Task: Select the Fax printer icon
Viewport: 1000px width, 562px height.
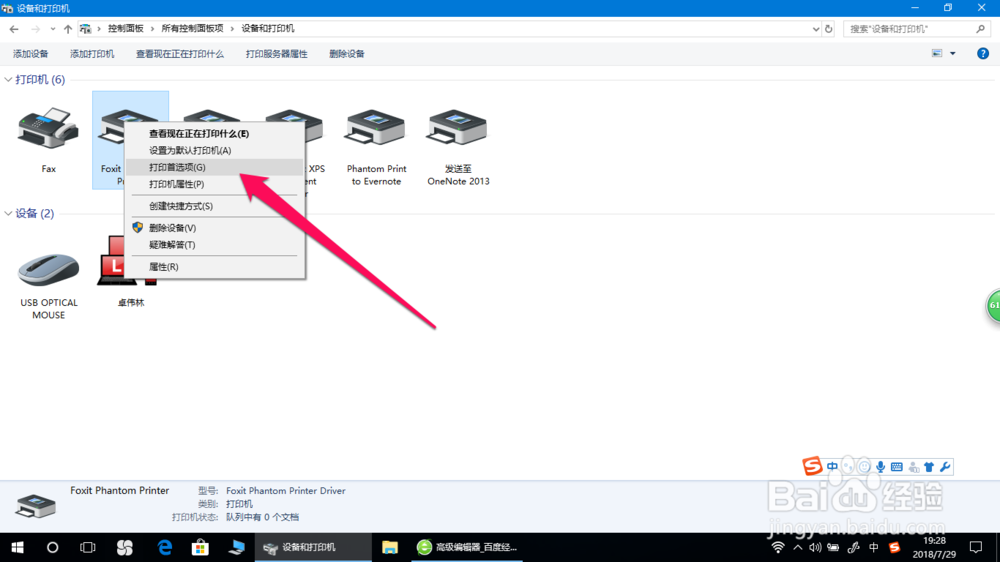Action: click(48, 129)
